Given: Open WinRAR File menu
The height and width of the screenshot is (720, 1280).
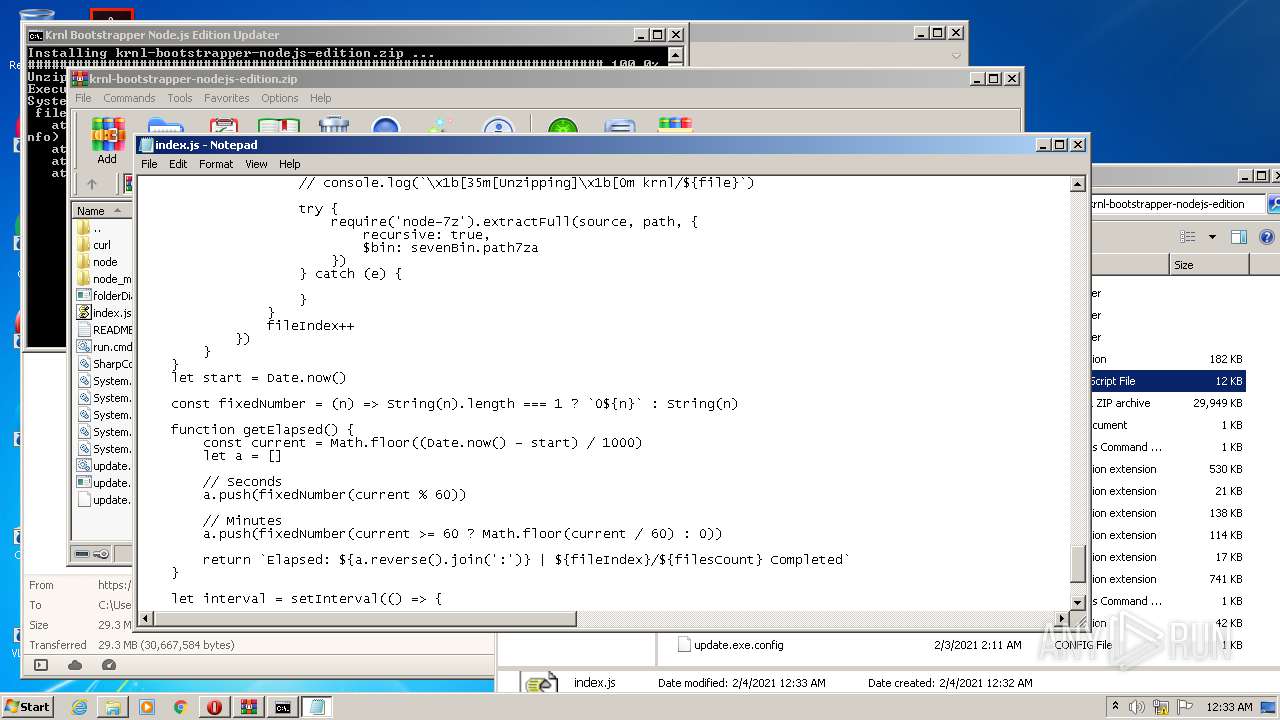Looking at the screenshot, I should tap(83, 98).
